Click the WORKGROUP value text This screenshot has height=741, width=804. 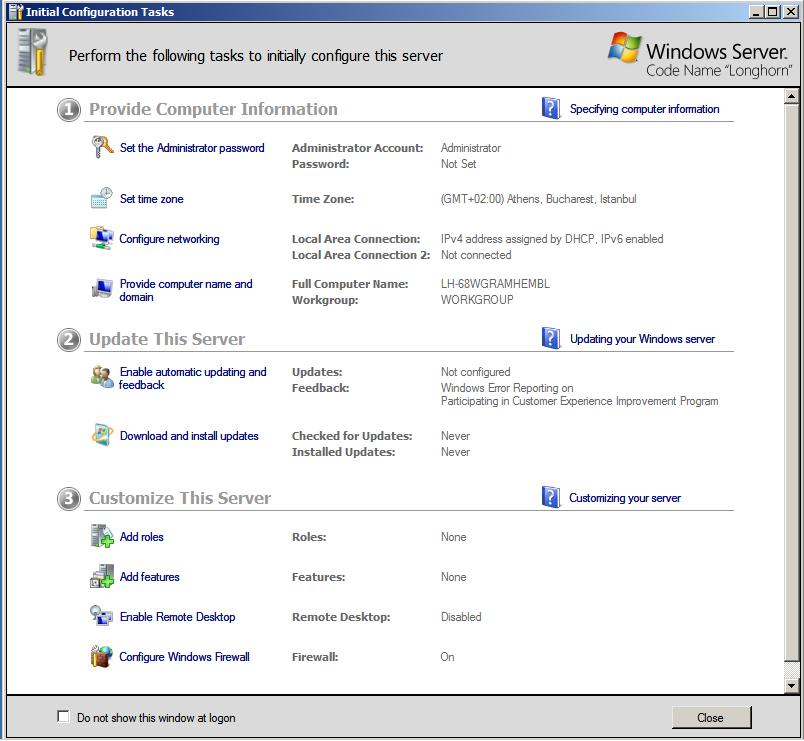(477, 299)
